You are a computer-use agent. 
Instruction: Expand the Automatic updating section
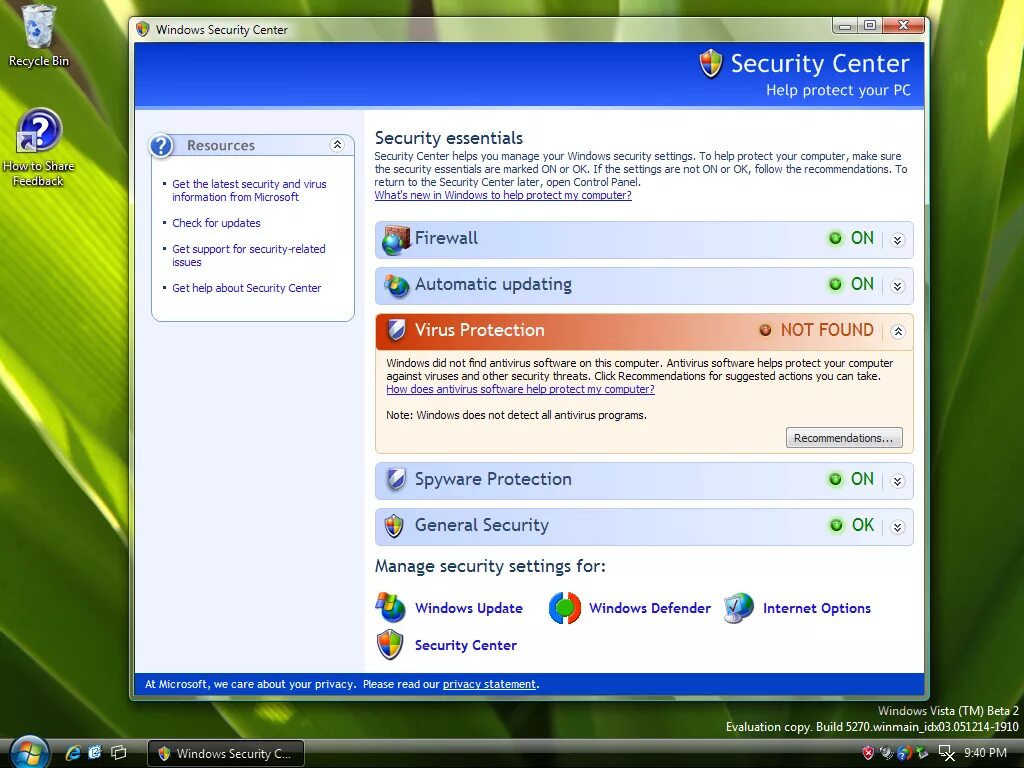tap(897, 285)
